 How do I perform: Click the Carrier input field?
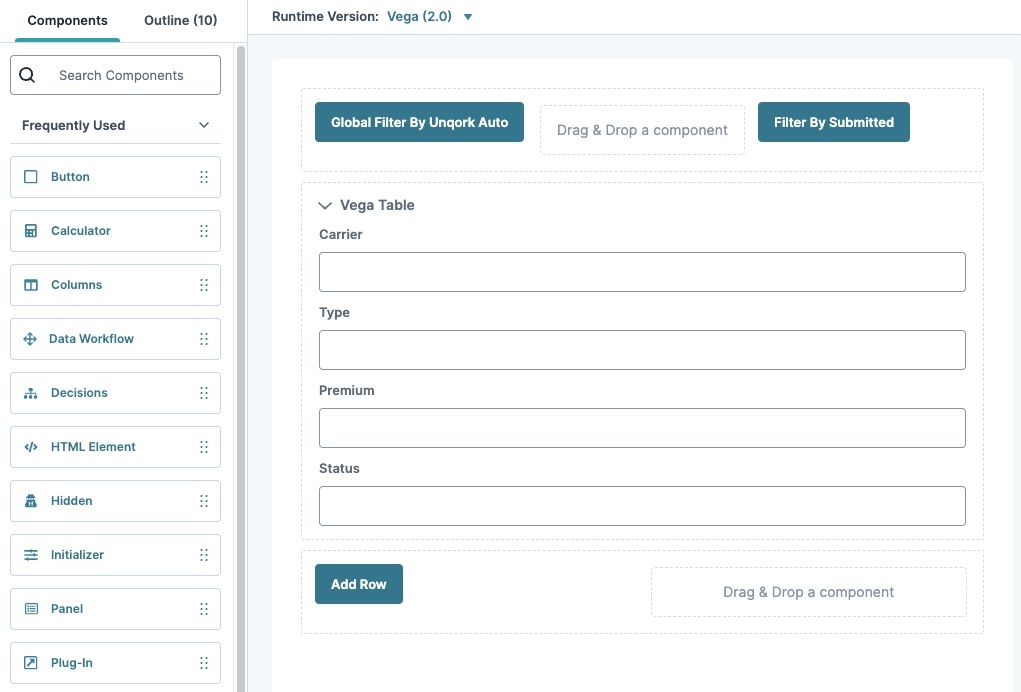[642, 272]
